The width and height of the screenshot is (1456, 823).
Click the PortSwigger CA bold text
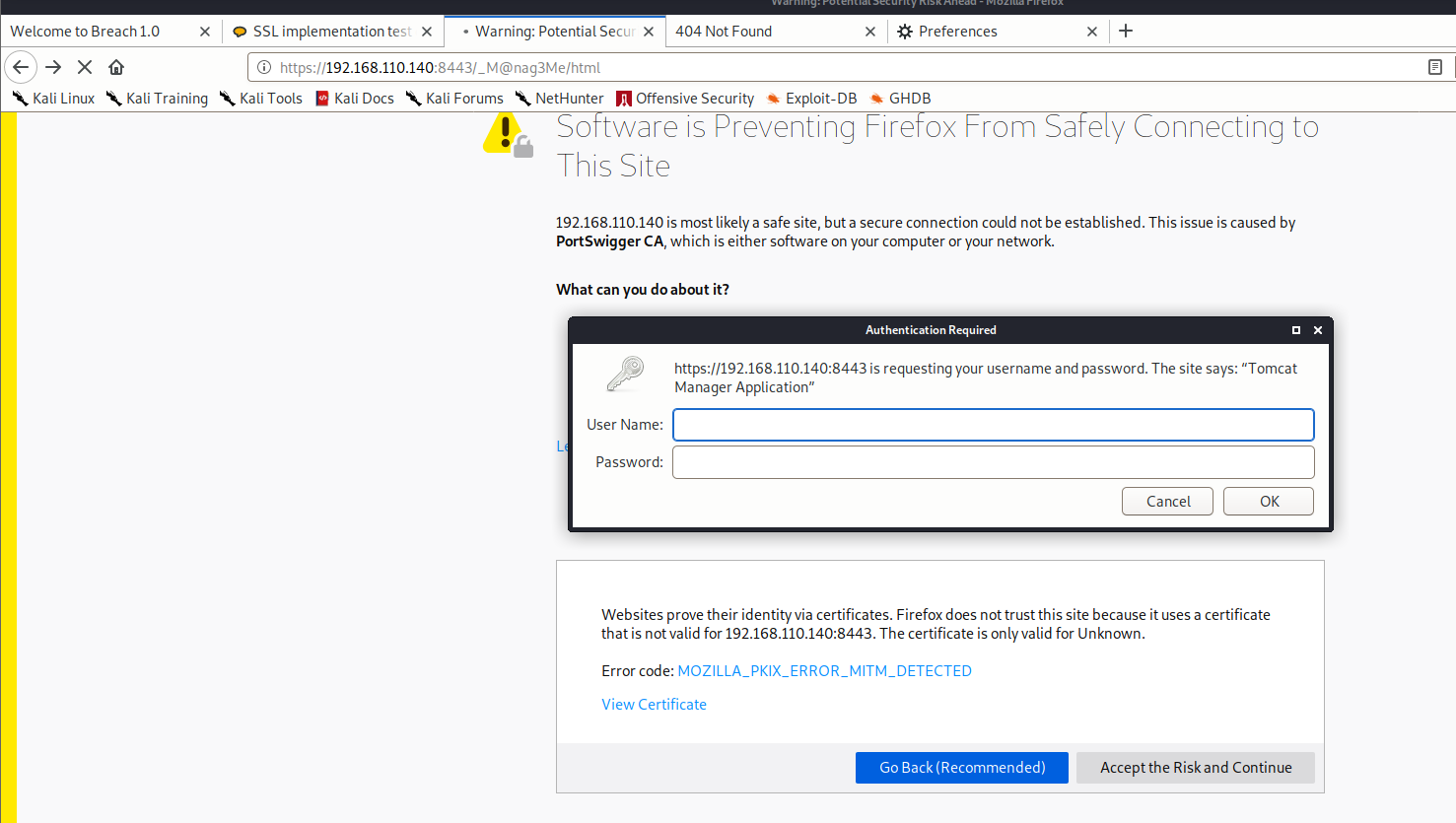(610, 241)
